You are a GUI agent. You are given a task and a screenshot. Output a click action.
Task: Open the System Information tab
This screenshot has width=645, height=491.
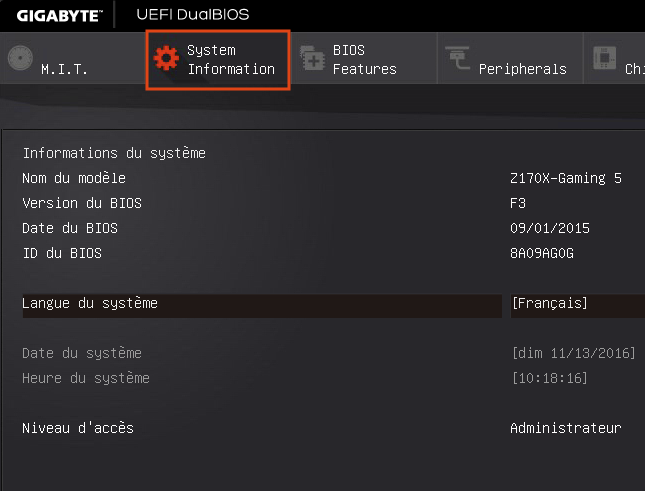tap(218, 60)
